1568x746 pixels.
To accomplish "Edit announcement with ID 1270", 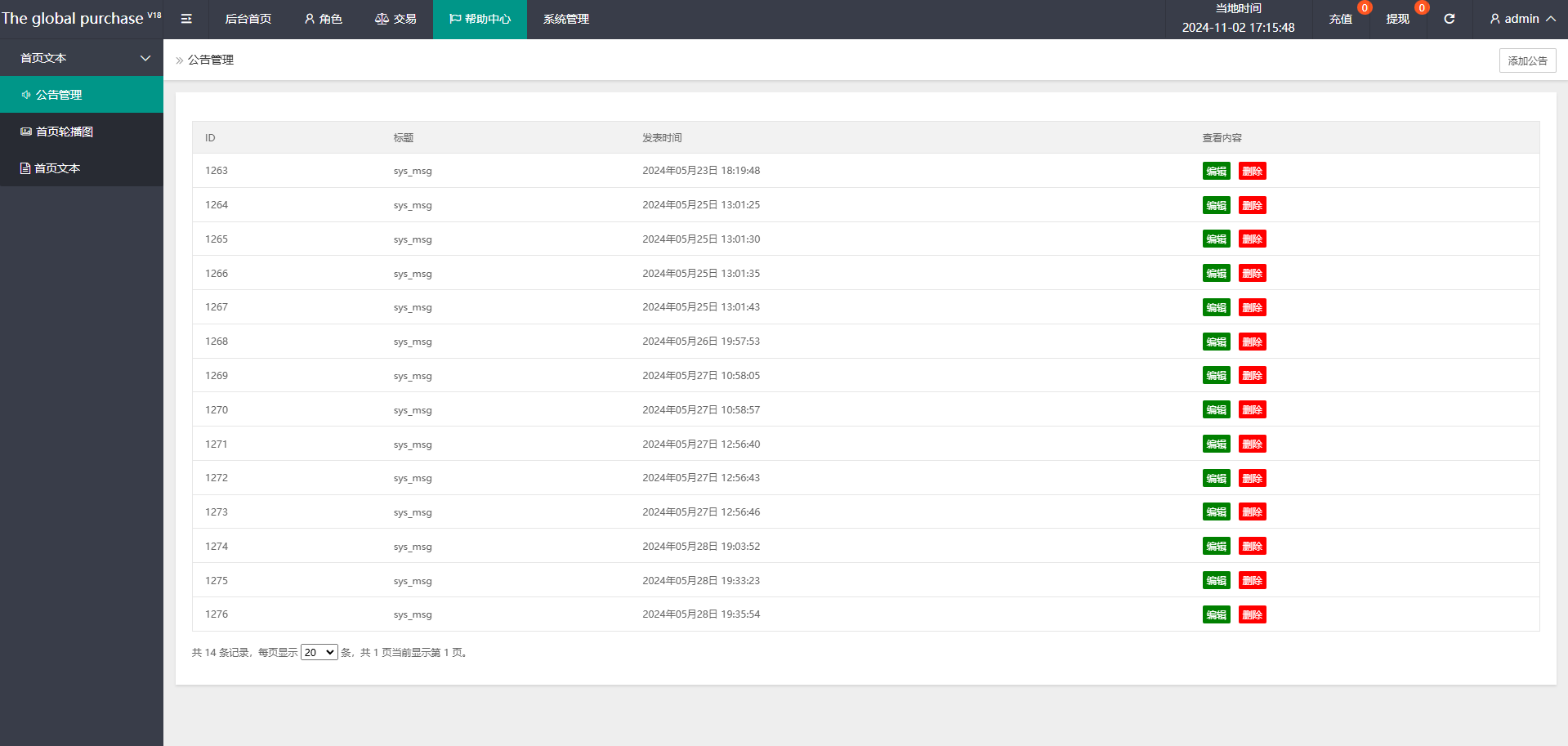I will click(x=1216, y=410).
